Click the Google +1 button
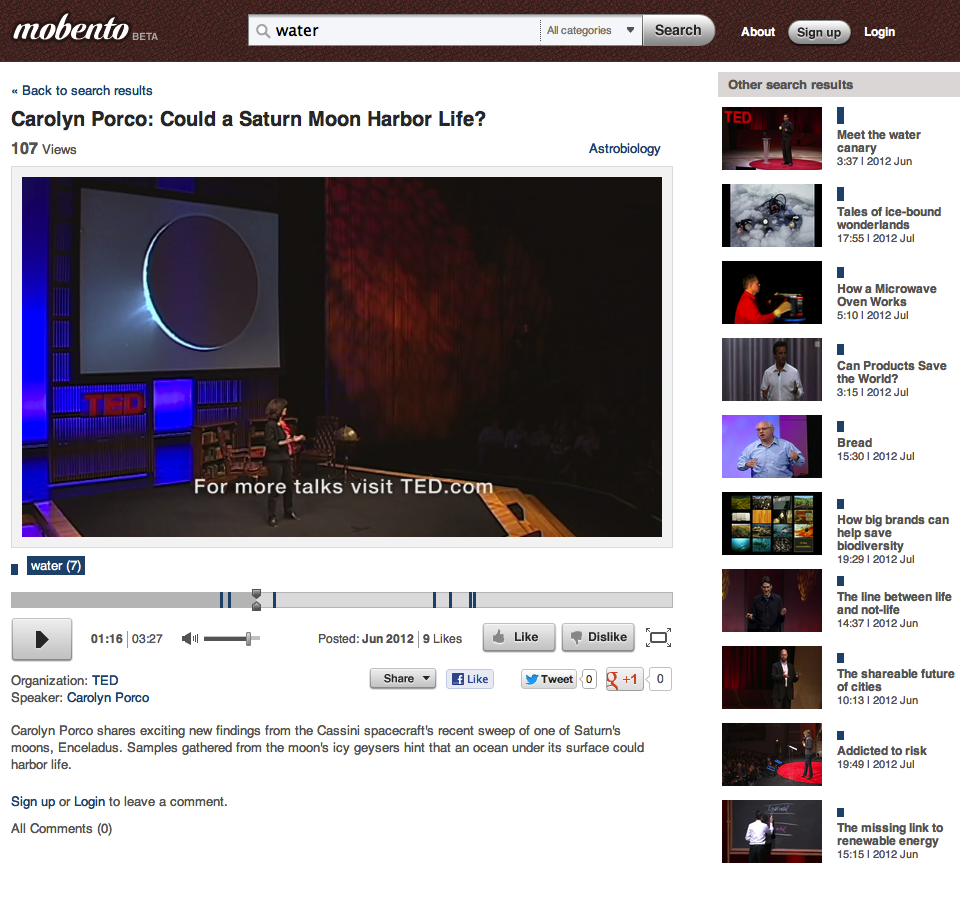960x898 pixels. pyautogui.click(x=624, y=679)
